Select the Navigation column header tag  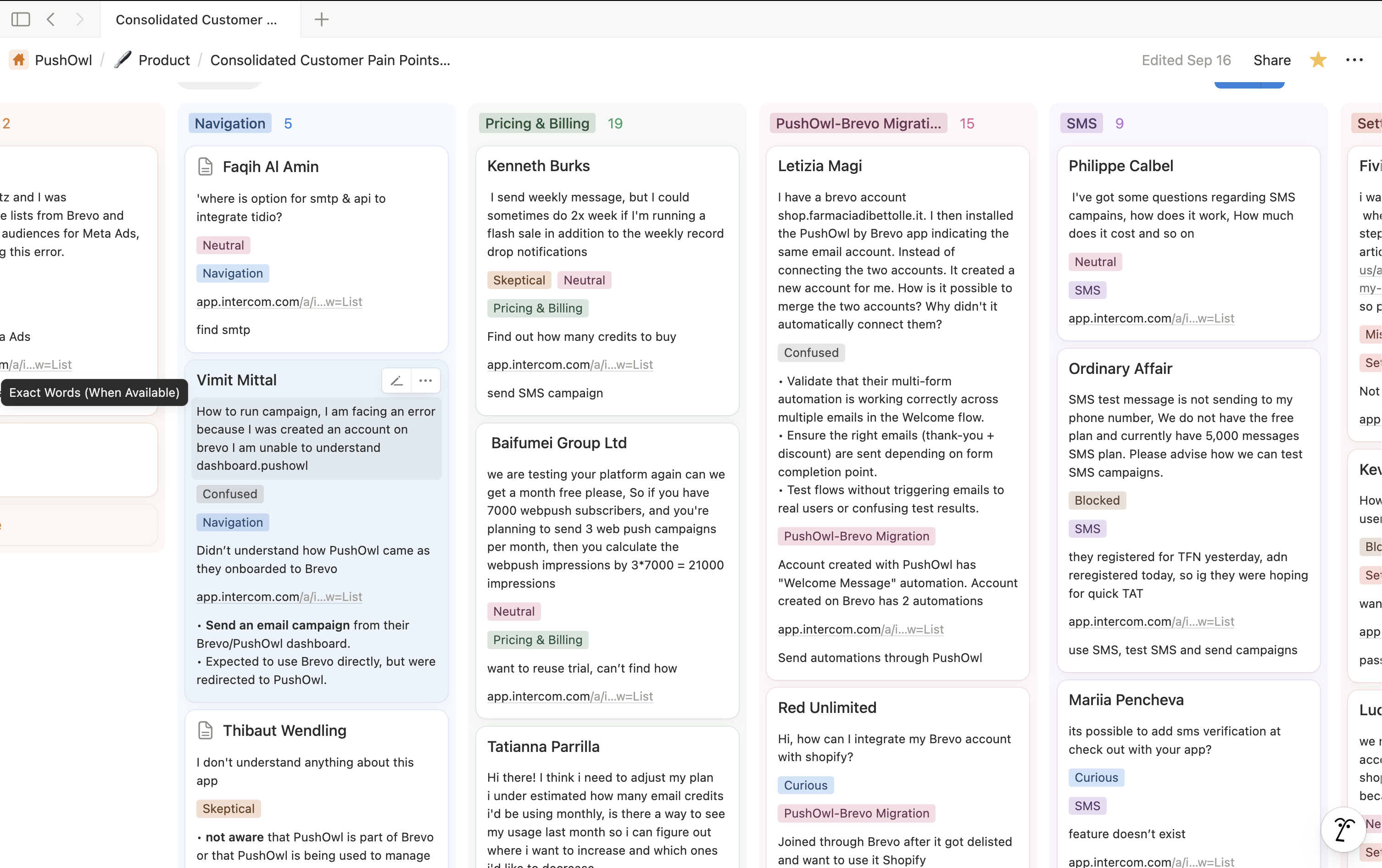point(229,123)
